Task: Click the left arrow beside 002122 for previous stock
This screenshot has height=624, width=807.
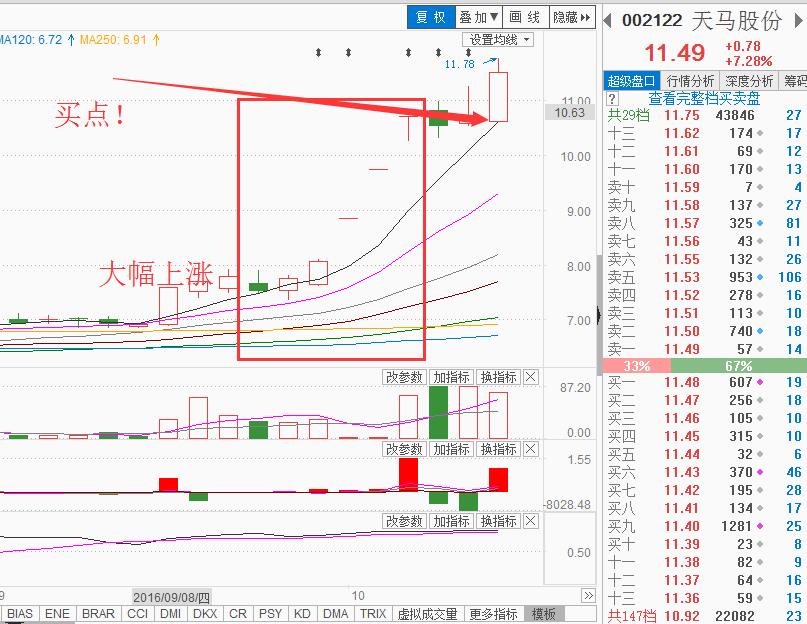Action: (x=608, y=19)
